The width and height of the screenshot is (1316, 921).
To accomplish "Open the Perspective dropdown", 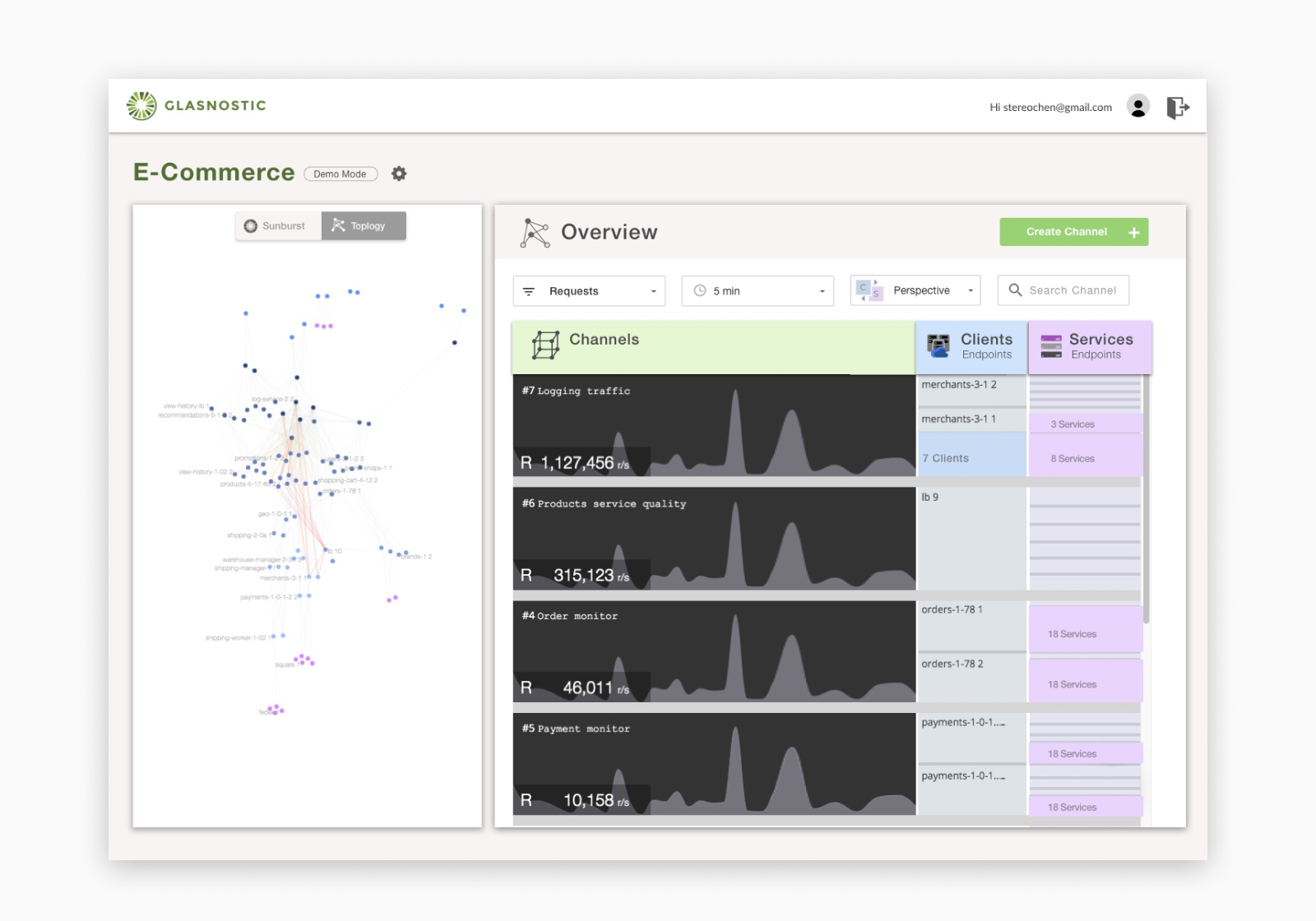I will [915, 291].
